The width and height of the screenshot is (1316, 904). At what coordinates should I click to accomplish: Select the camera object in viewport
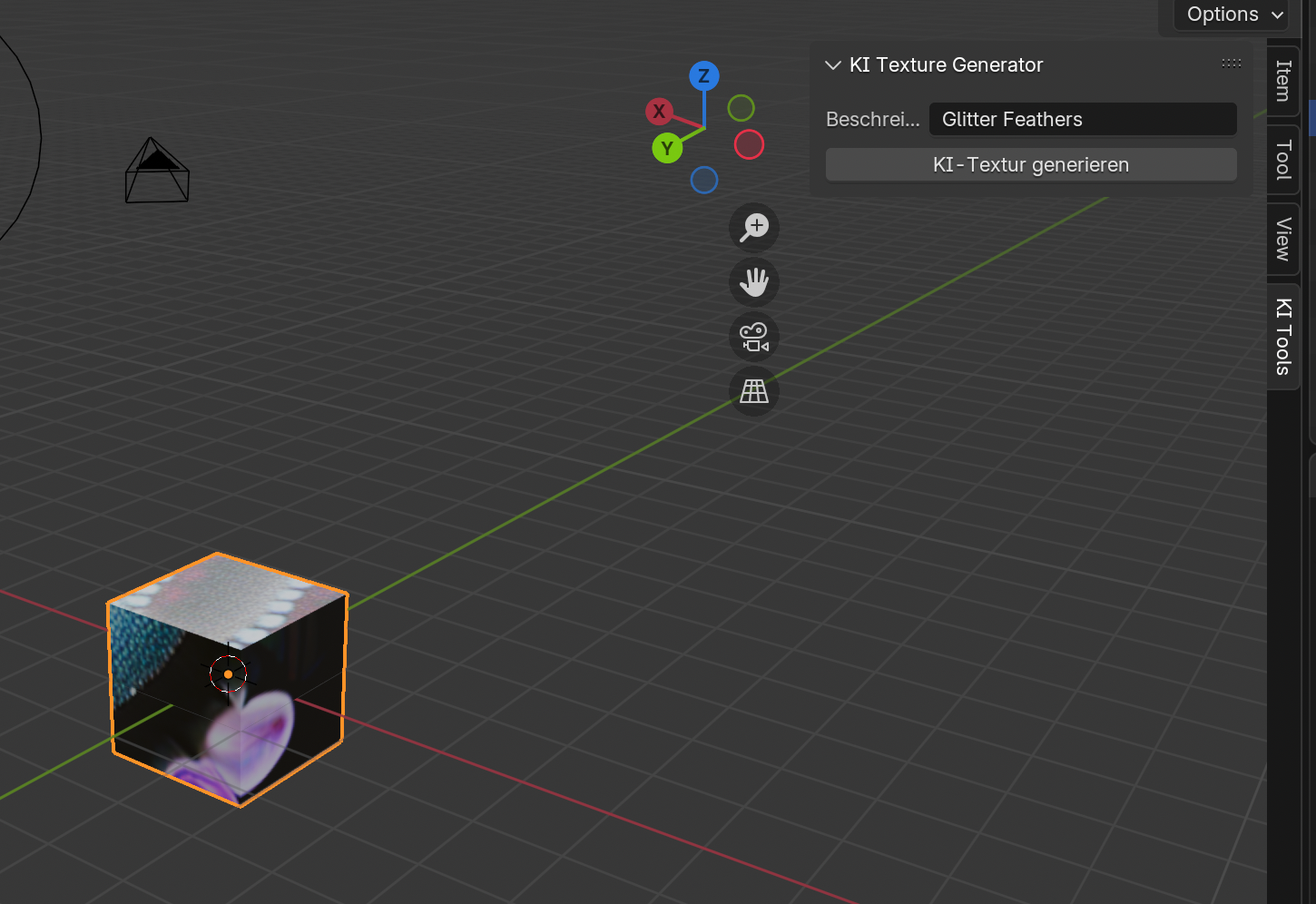pyautogui.click(x=157, y=170)
